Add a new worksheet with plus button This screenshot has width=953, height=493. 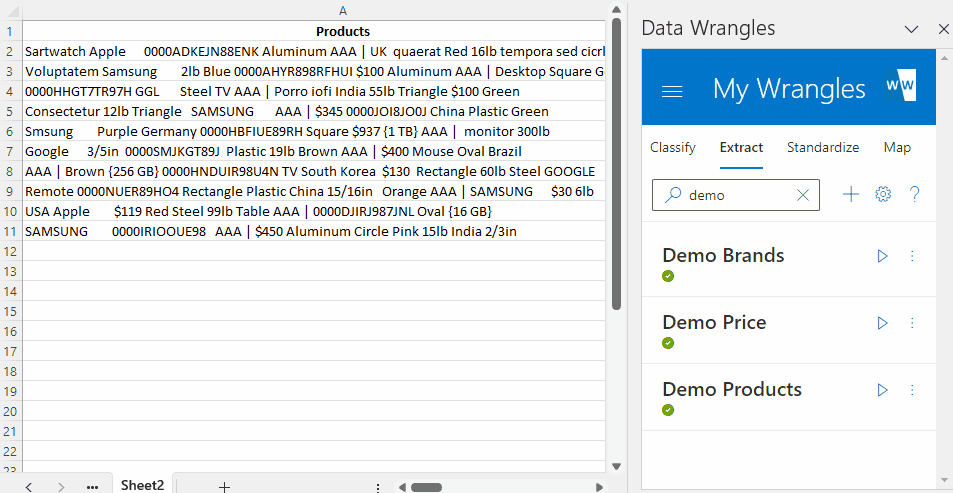[x=224, y=486]
